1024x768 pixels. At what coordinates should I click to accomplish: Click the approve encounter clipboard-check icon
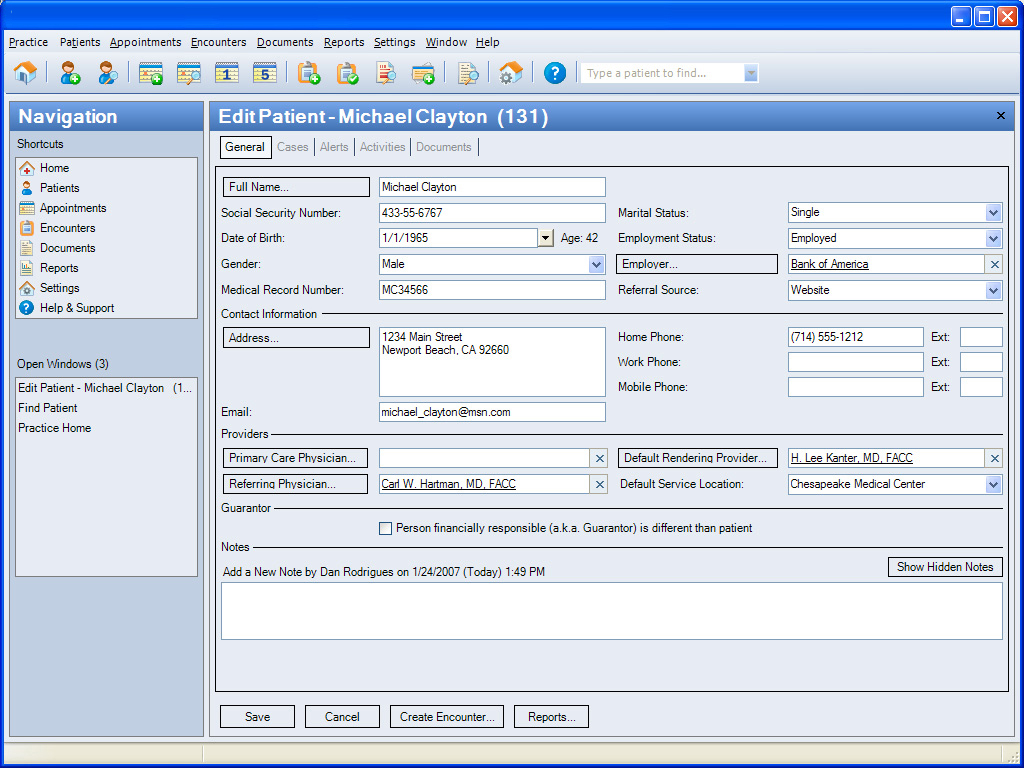[347, 72]
